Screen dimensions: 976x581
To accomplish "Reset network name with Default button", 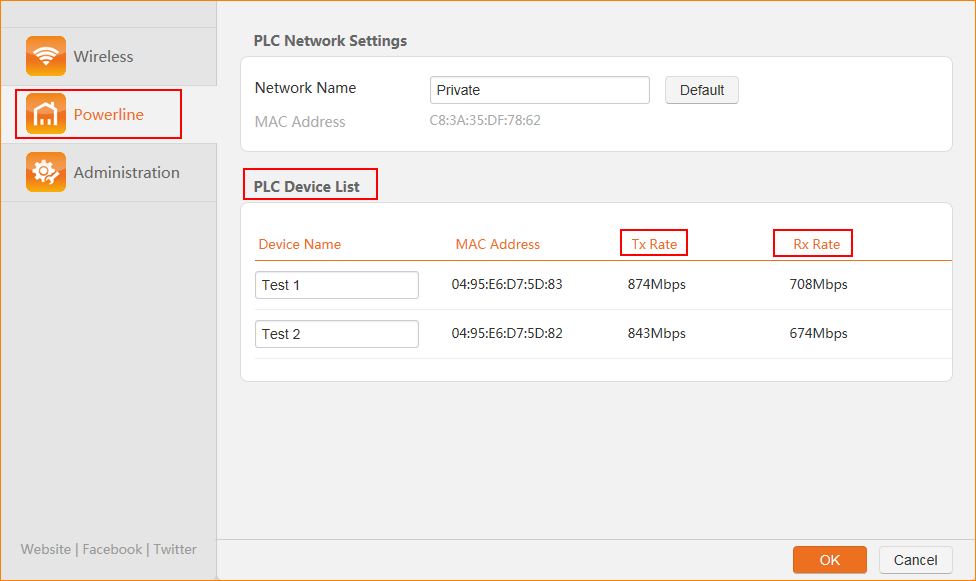I will click(x=701, y=90).
